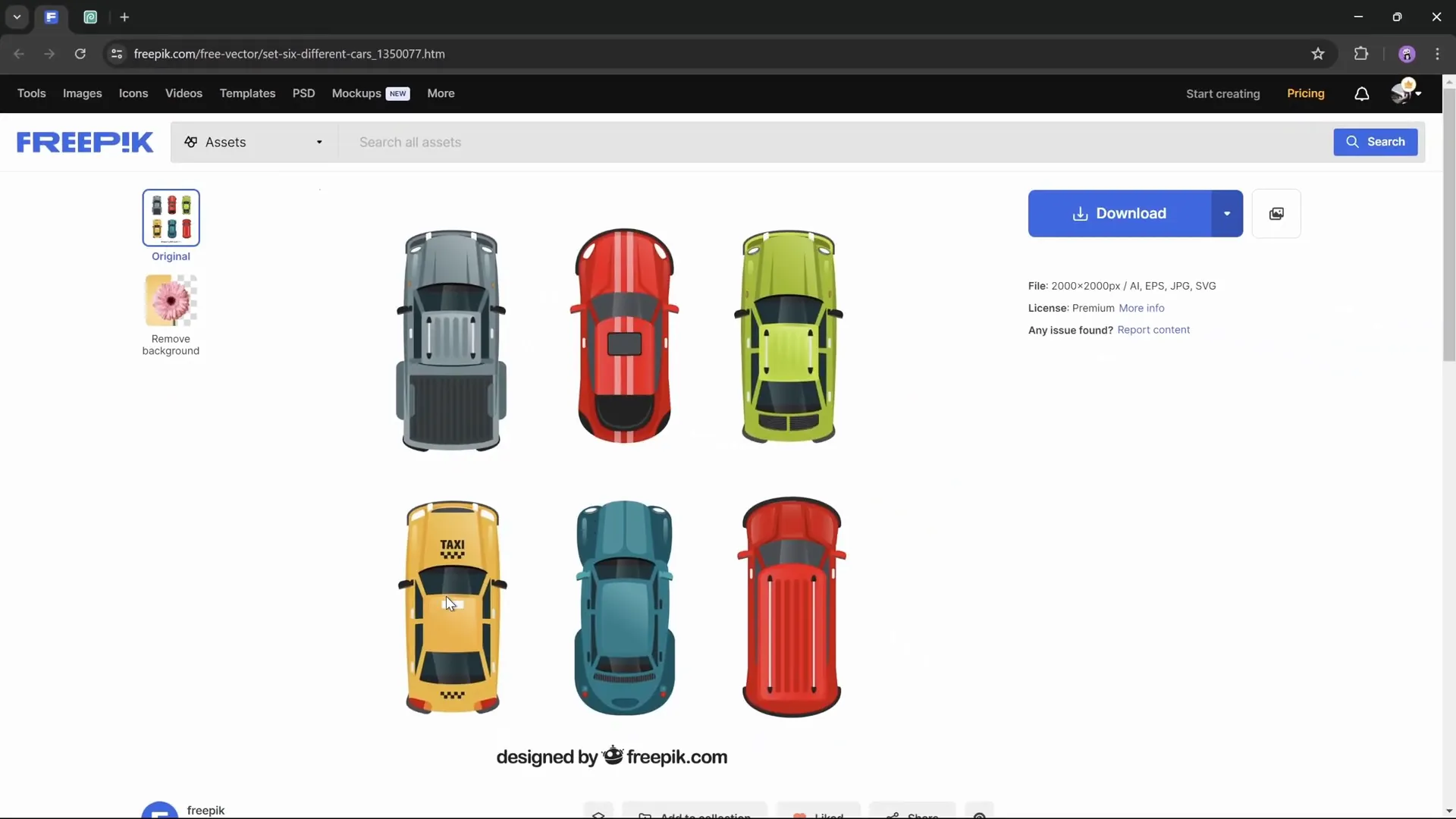
Task: Open the Mockups menu
Action: (x=356, y=93)
